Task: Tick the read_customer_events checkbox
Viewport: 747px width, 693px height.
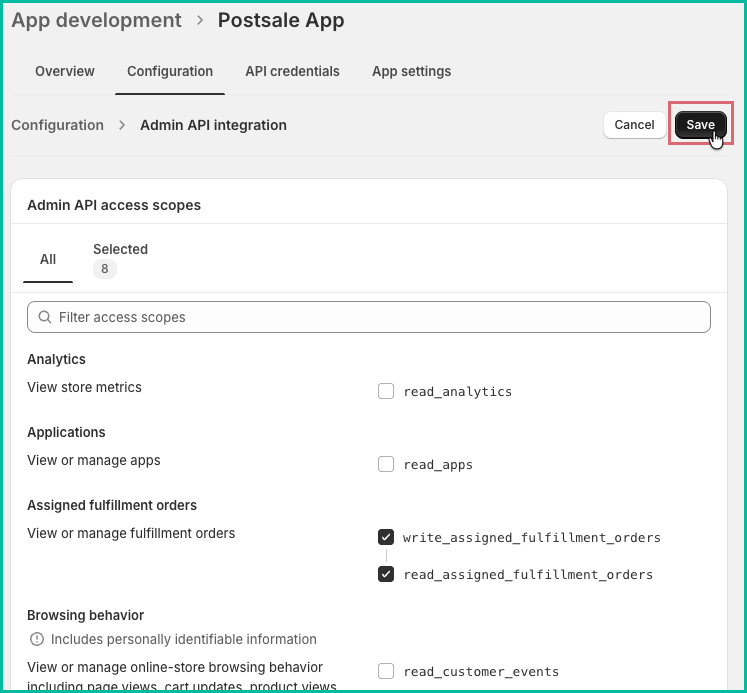Action: pyautogui.click(x=386, y=671)
